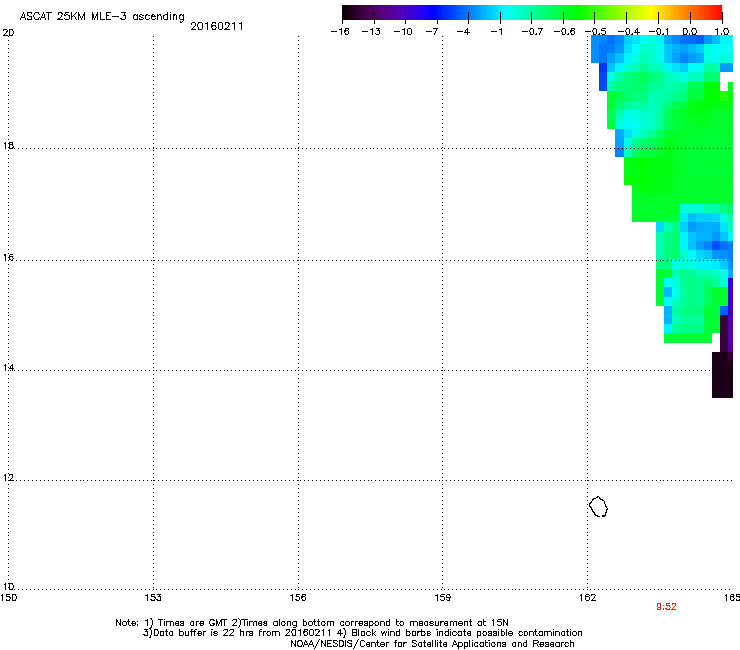Click latitude axis label "16"
Screen dimensions: 740x650
(x=8, y=257)
